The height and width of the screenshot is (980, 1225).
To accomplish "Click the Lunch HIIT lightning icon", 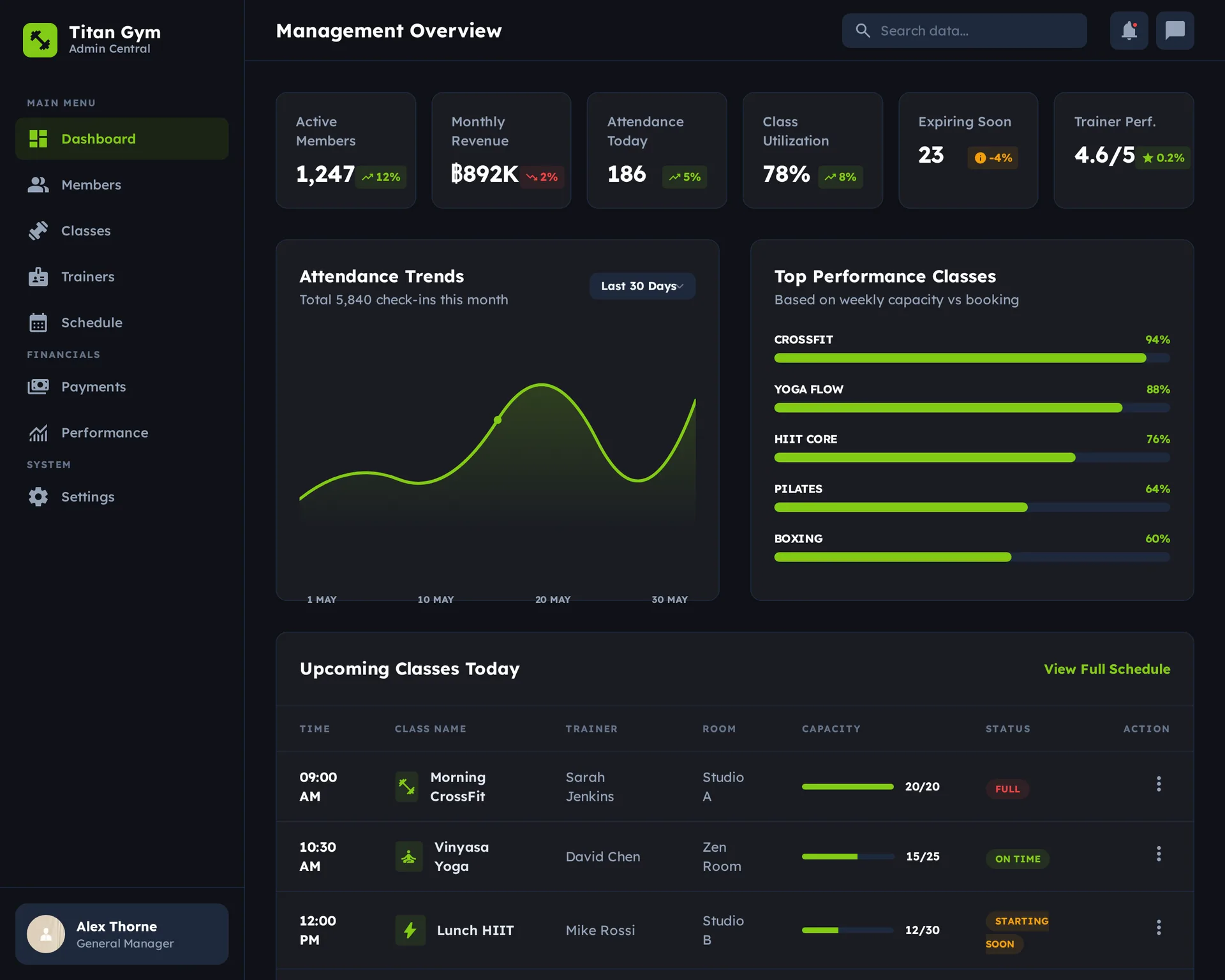I will pos(409,930).
